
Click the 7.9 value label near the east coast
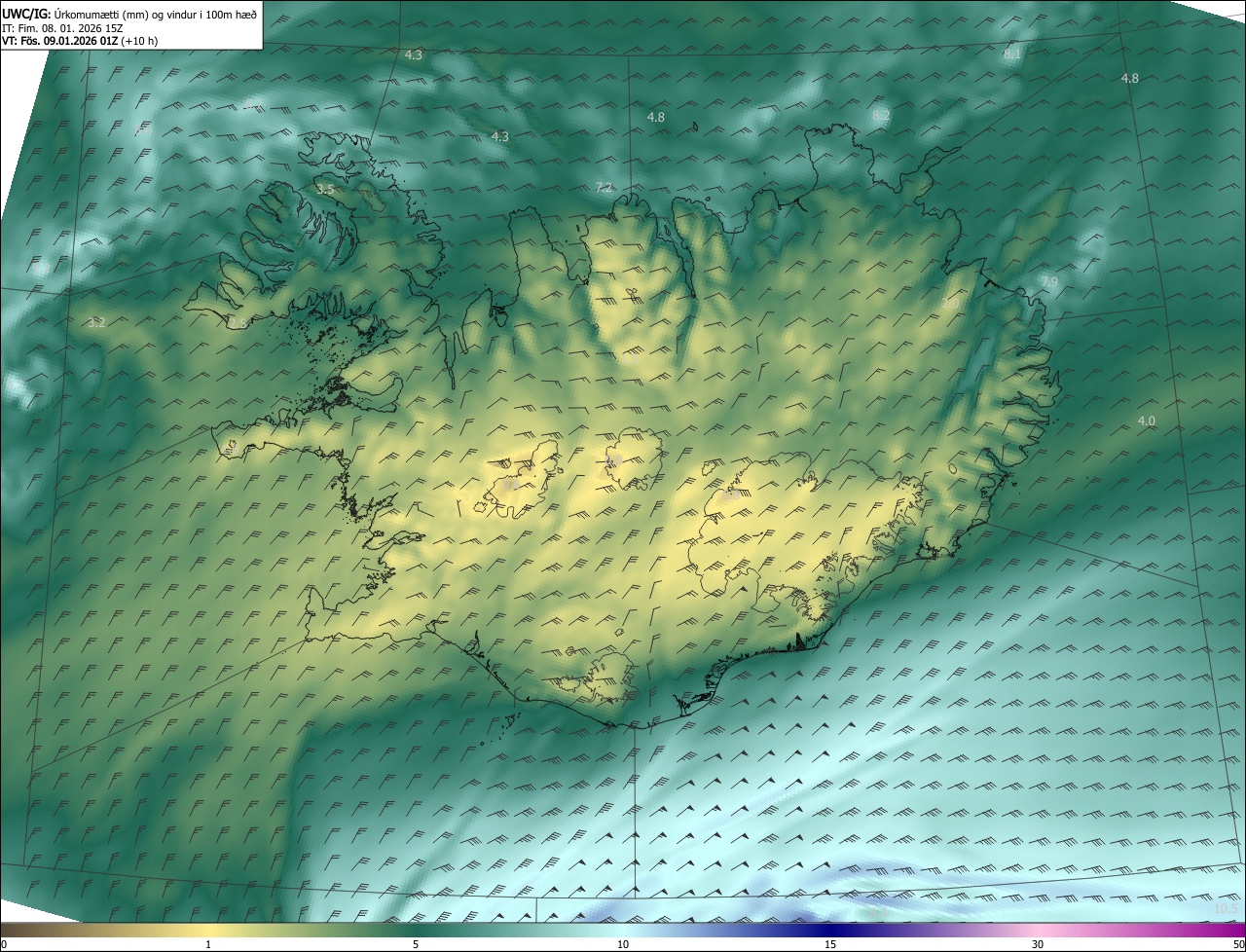[1048, 282]
